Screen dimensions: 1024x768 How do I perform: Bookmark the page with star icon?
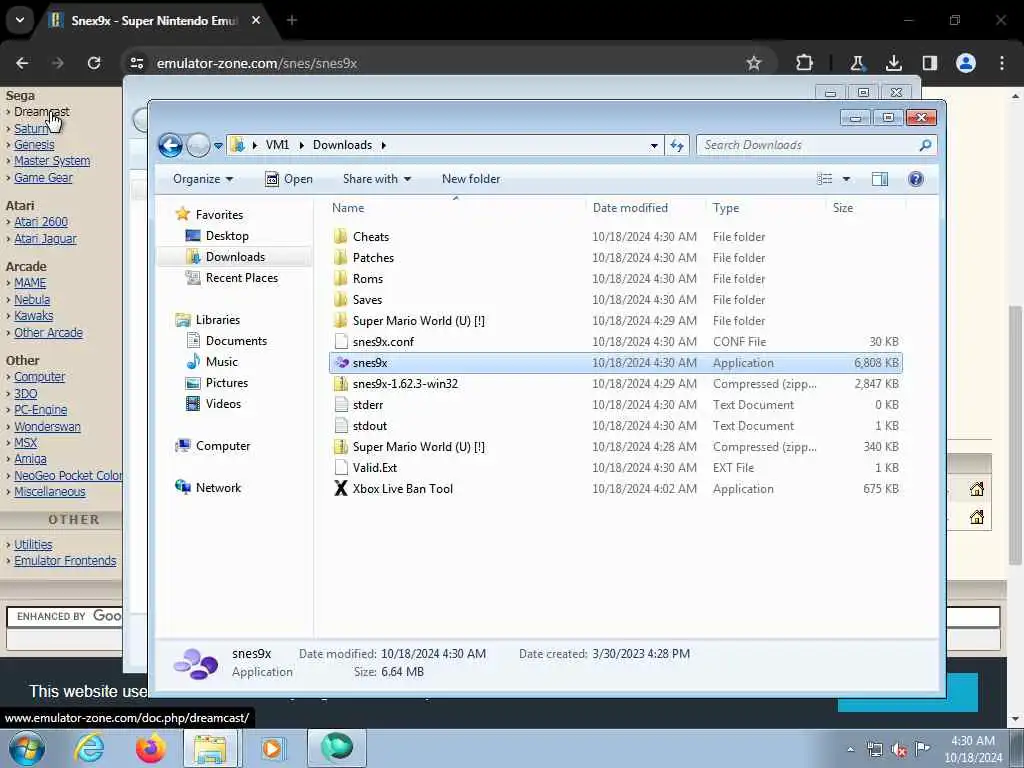[754, 63]
